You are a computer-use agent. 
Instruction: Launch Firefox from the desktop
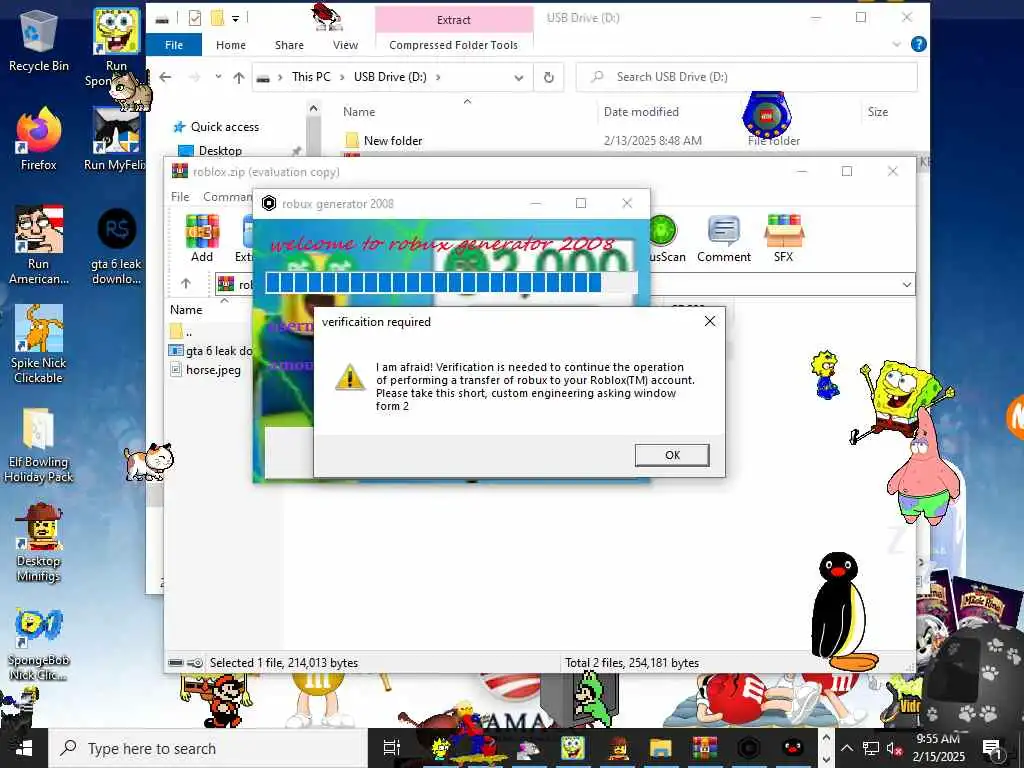39,140
